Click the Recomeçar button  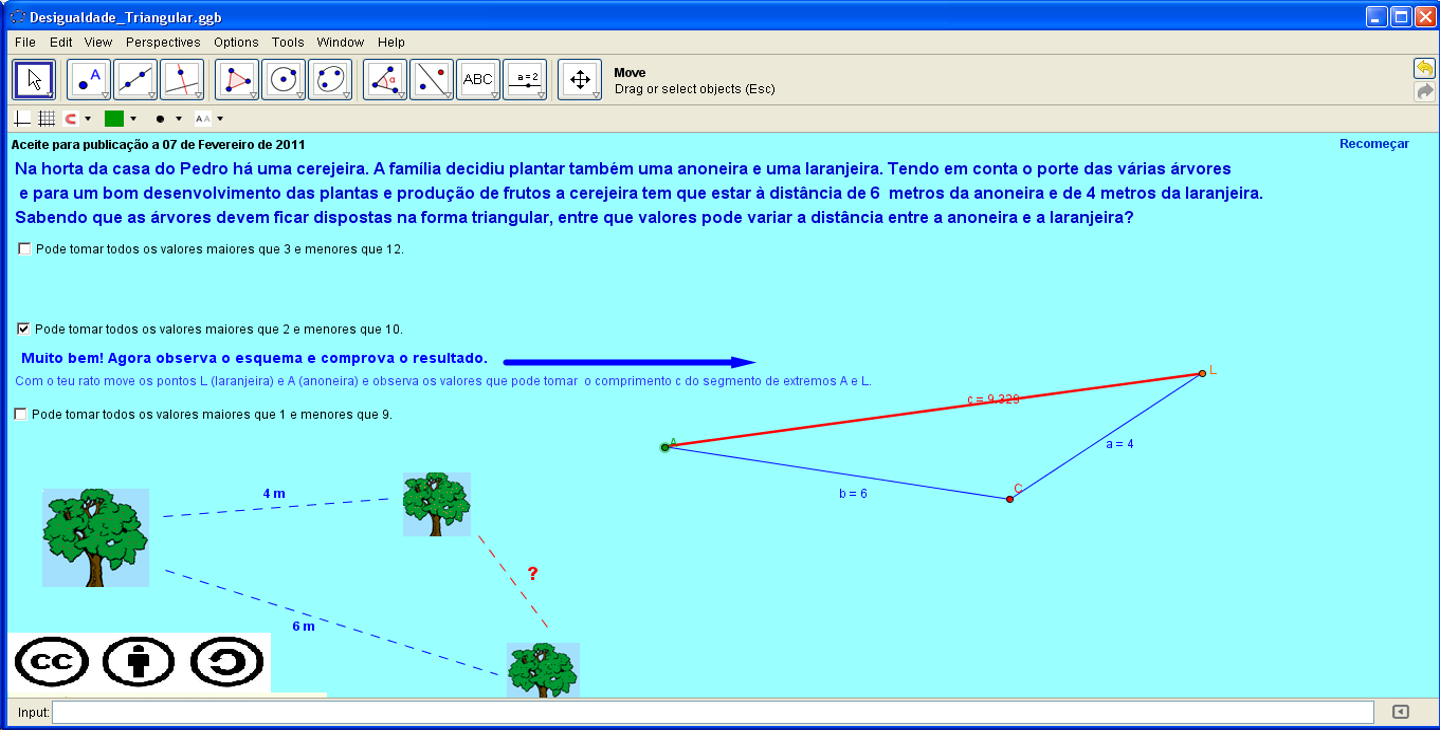[1374, 144]
